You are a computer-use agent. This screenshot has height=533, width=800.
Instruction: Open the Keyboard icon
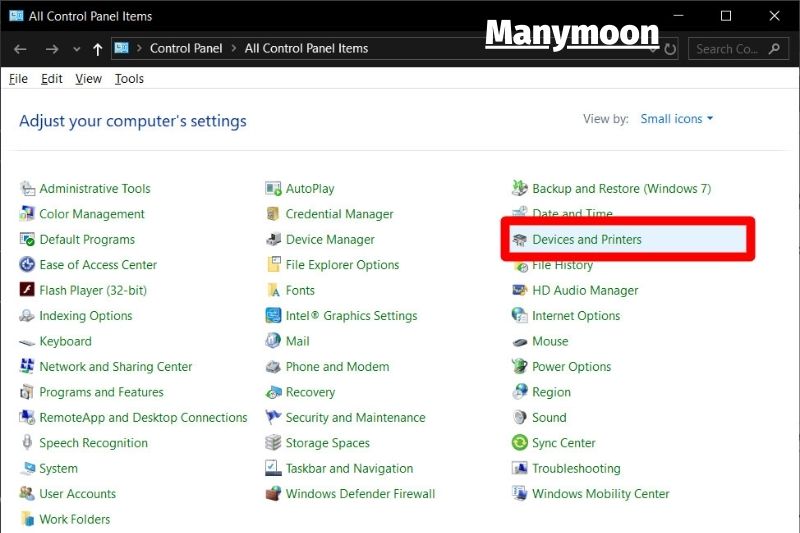click(27, 342)
